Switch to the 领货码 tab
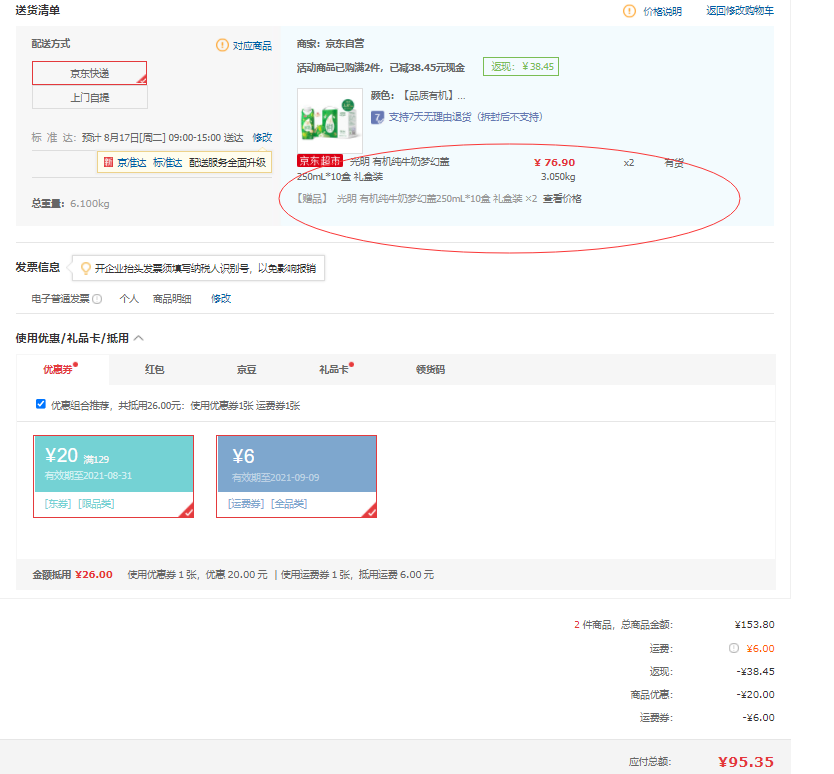This screenshot has height=774, width=834. pyautogui.click(x=430, y=369)
